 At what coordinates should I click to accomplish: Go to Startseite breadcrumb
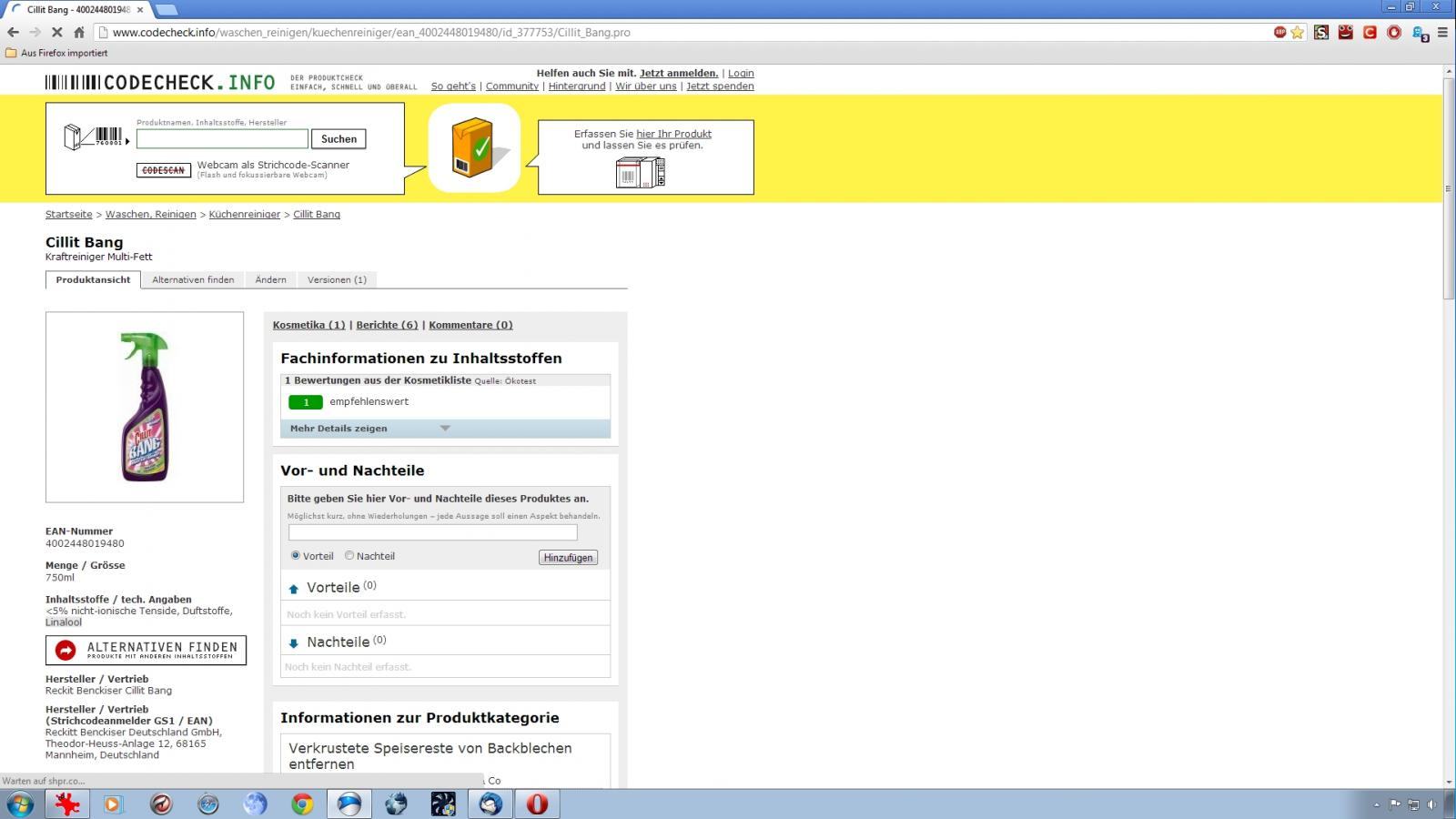click(69, 215)
